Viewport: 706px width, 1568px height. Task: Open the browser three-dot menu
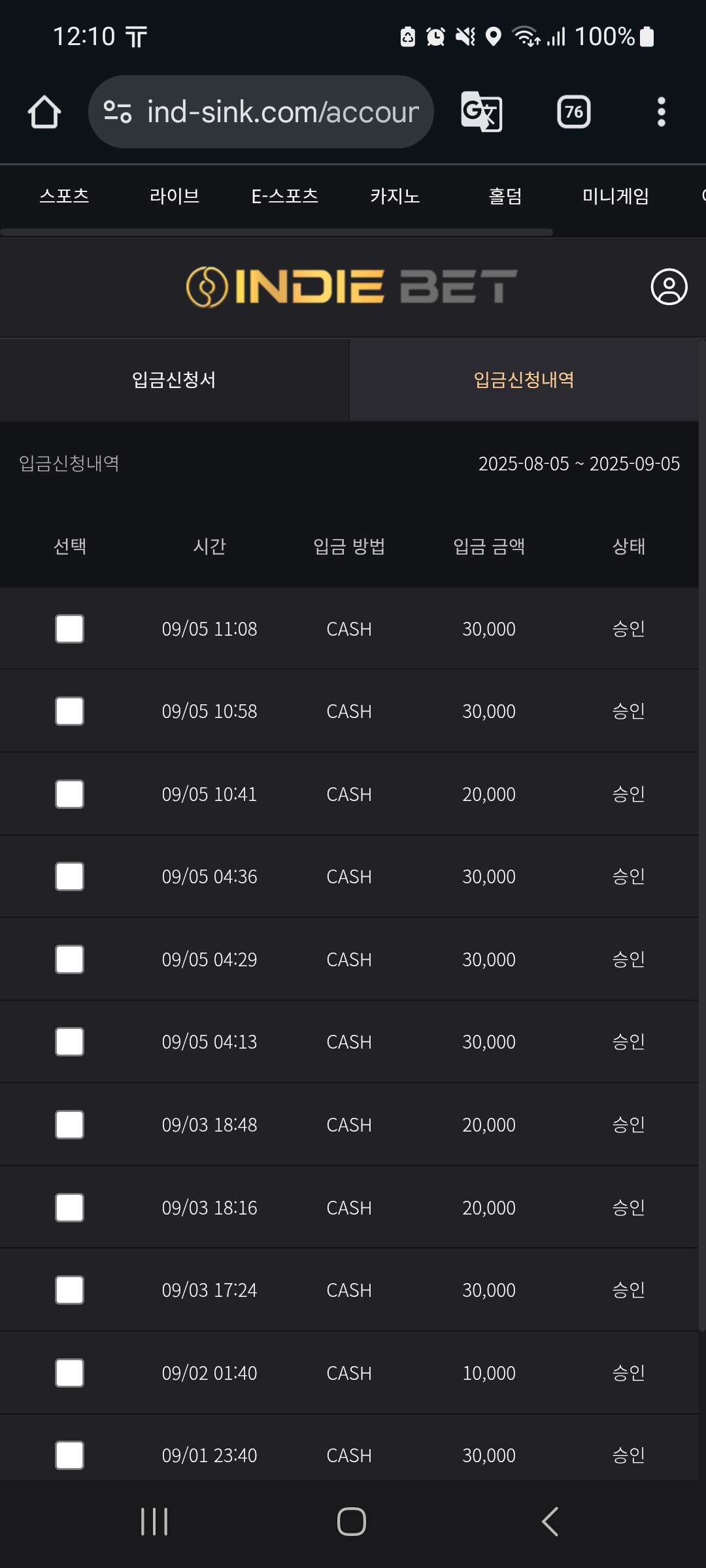coord(661,112)
